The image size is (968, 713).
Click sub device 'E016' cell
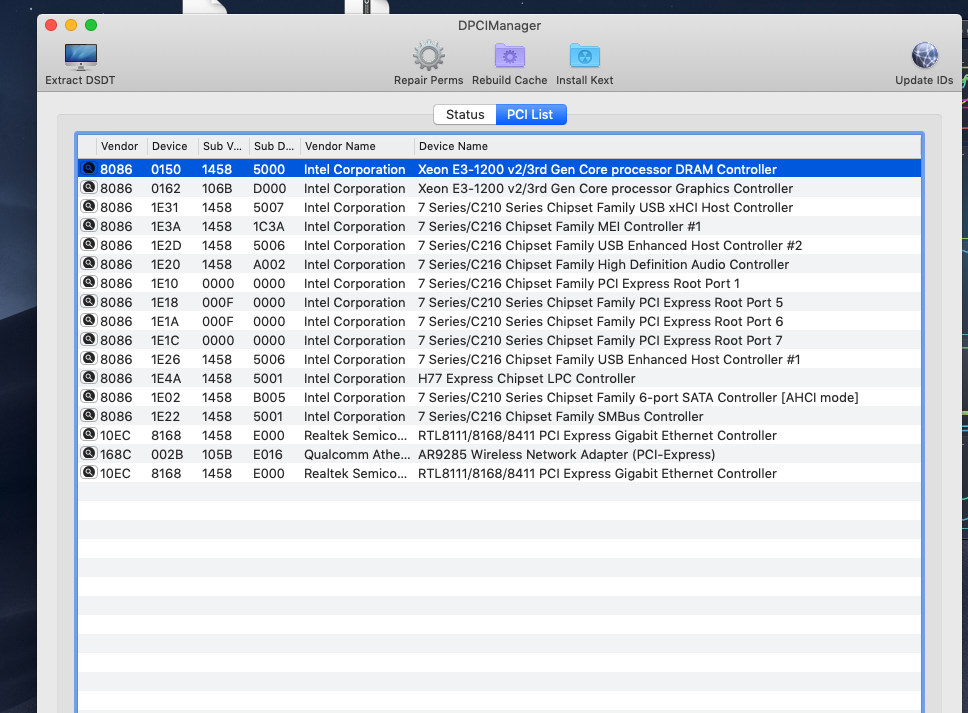[x=268, y=454]
